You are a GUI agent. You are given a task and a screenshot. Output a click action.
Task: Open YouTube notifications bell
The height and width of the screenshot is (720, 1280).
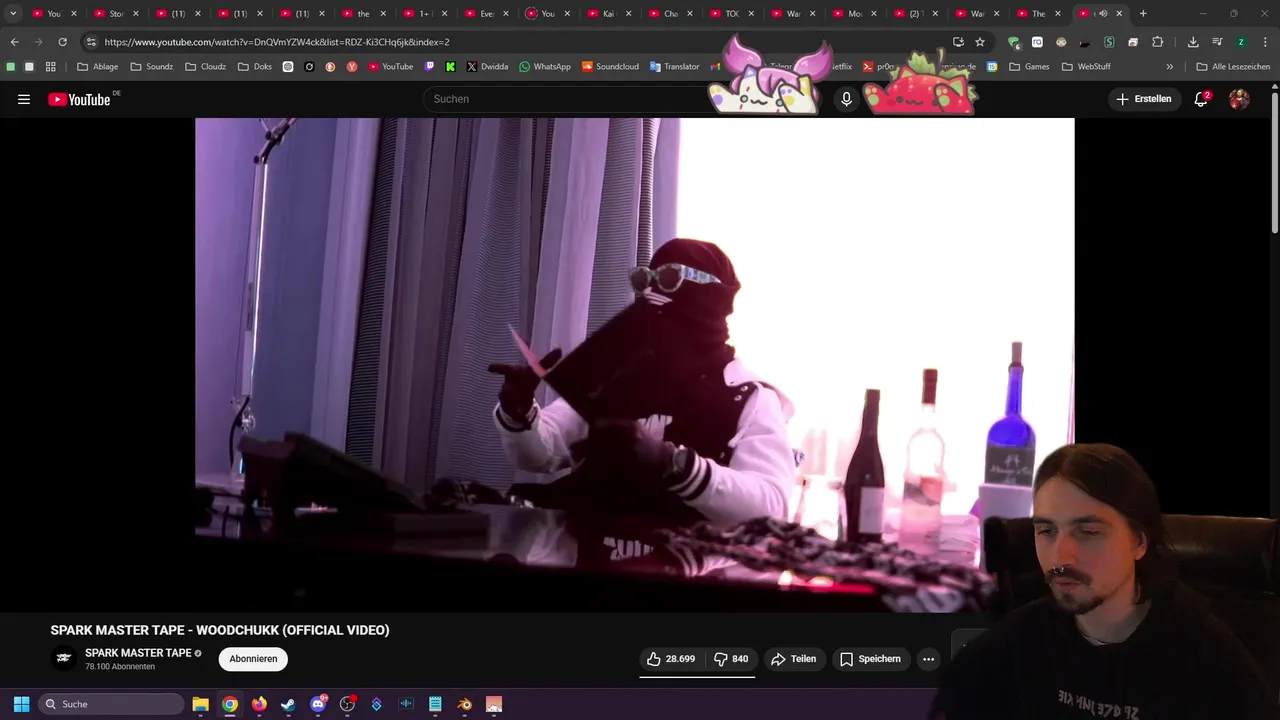(1201, 99)
